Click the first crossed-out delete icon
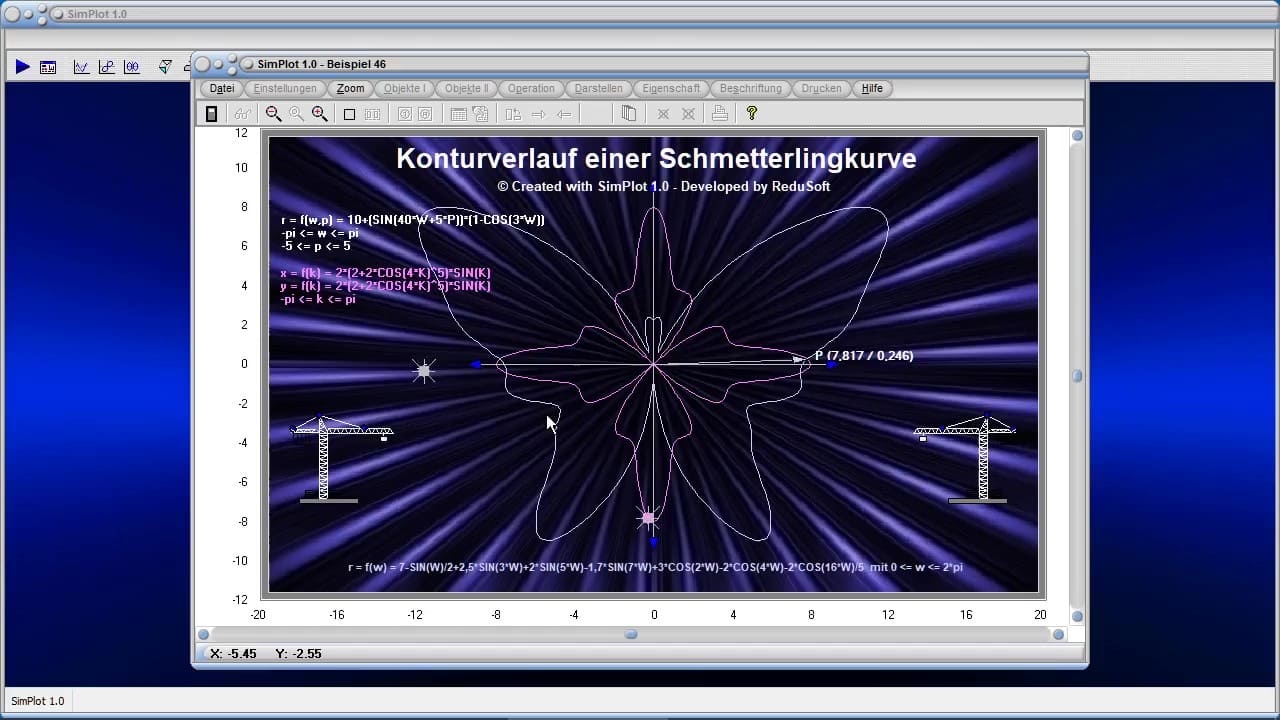This screenshot has height=720, width=1280. [x=663, y=114]
